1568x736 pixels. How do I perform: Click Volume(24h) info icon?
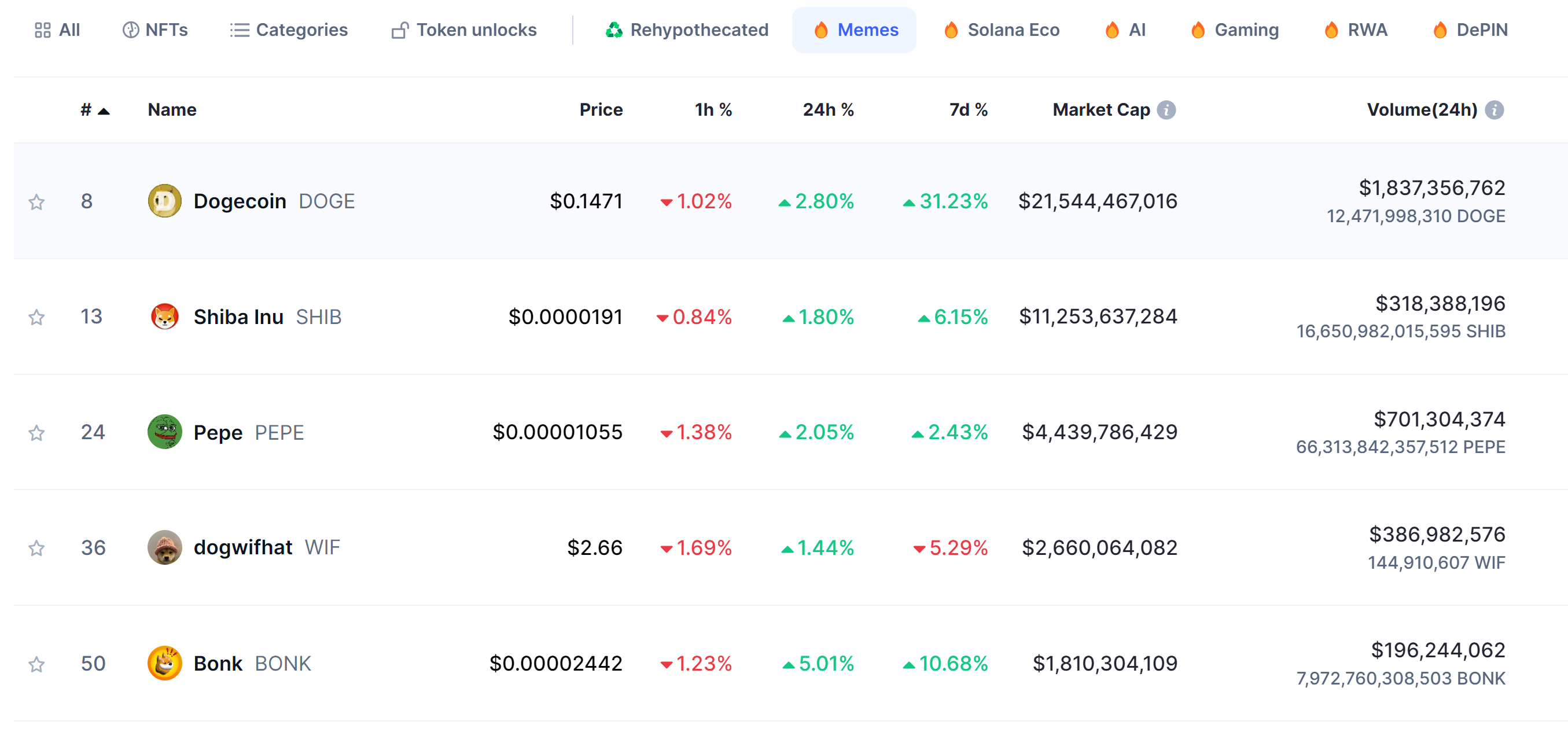pos(1494,109)
